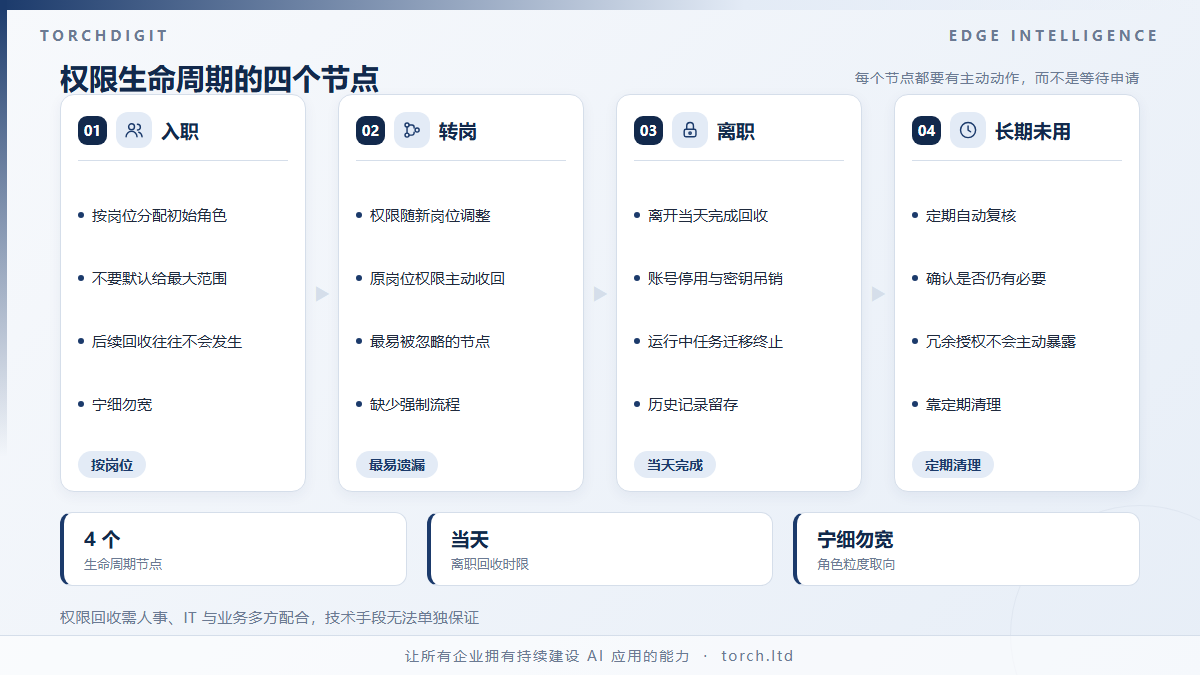Click bullet 原岗位权限主动收回
The width and height of the screenshot is (1200, 675).
click(437, 278)
